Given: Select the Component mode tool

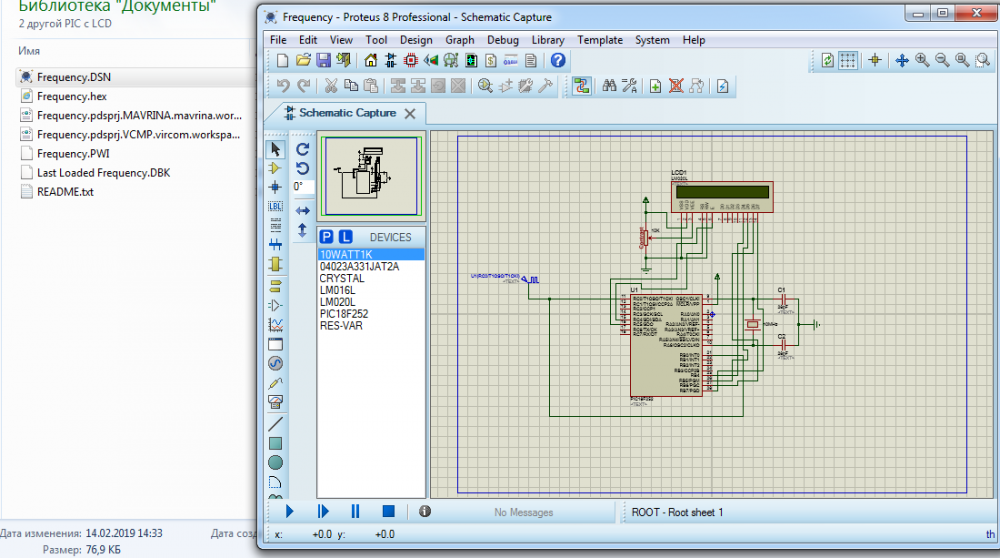Looking at the screenshot, I should tap(275, 168).
